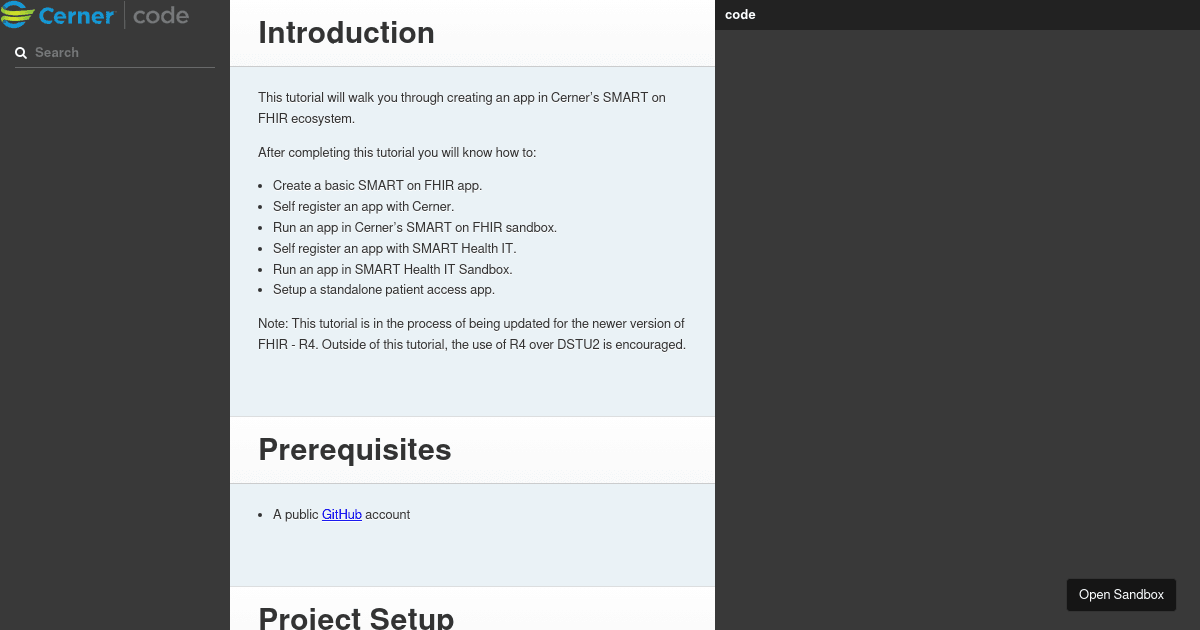Select the bullet about creating a SMART on FHIR app
Screen dimensions: 1200x630
click(x=377, y=185)
